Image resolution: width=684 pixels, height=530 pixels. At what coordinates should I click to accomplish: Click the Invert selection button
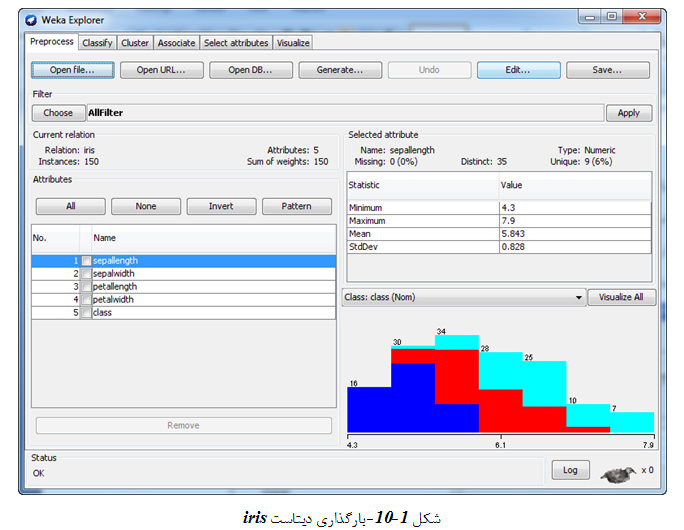pyautogui.click(x=221, y=206)
